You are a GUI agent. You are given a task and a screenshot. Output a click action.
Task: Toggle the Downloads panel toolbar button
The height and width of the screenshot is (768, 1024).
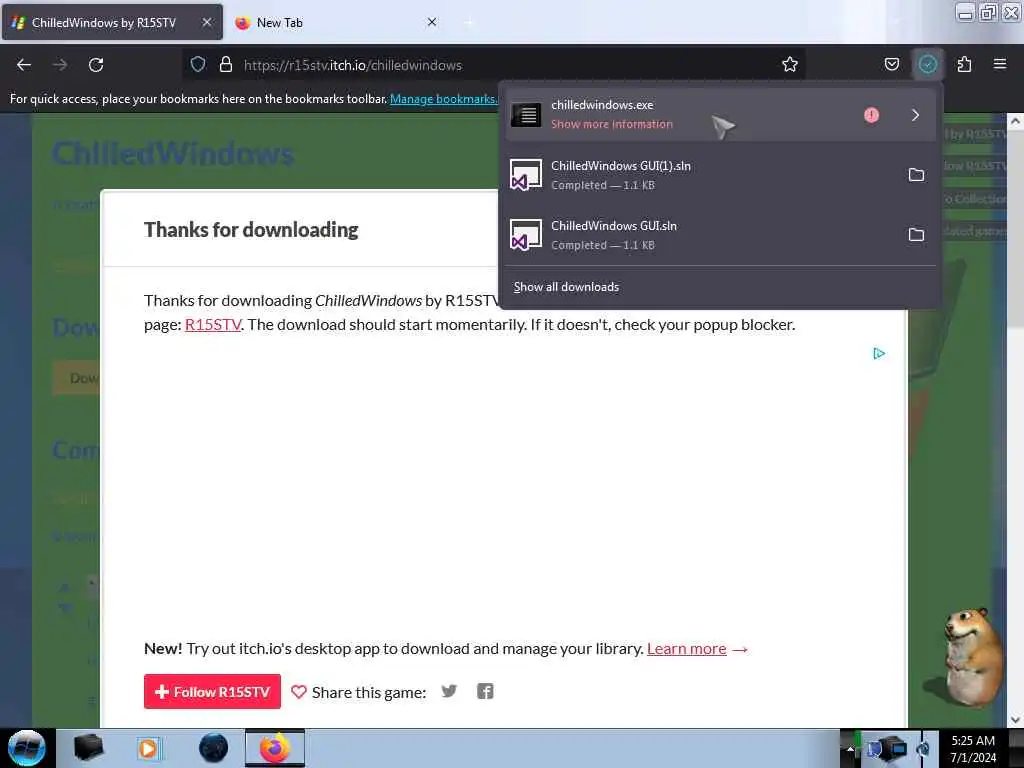tap(927, 64)
